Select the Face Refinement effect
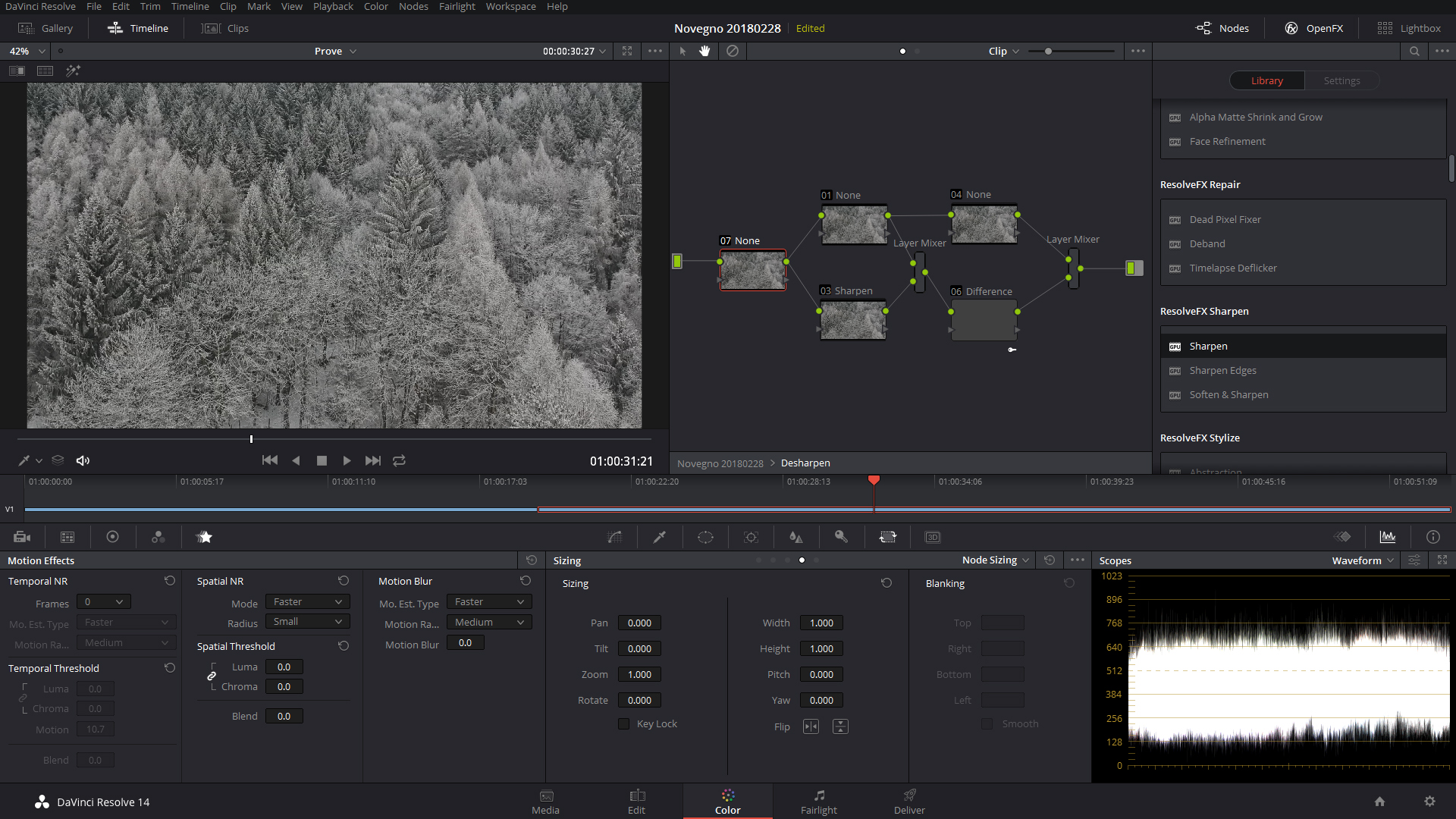The image size is (1456, 819). tap(1303, 141)
